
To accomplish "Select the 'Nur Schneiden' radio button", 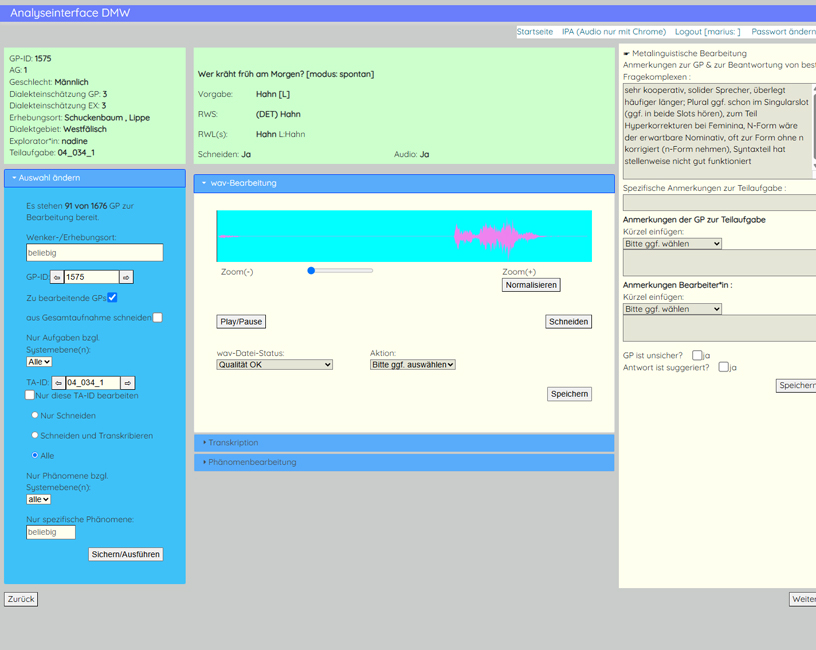I will 36,415.
